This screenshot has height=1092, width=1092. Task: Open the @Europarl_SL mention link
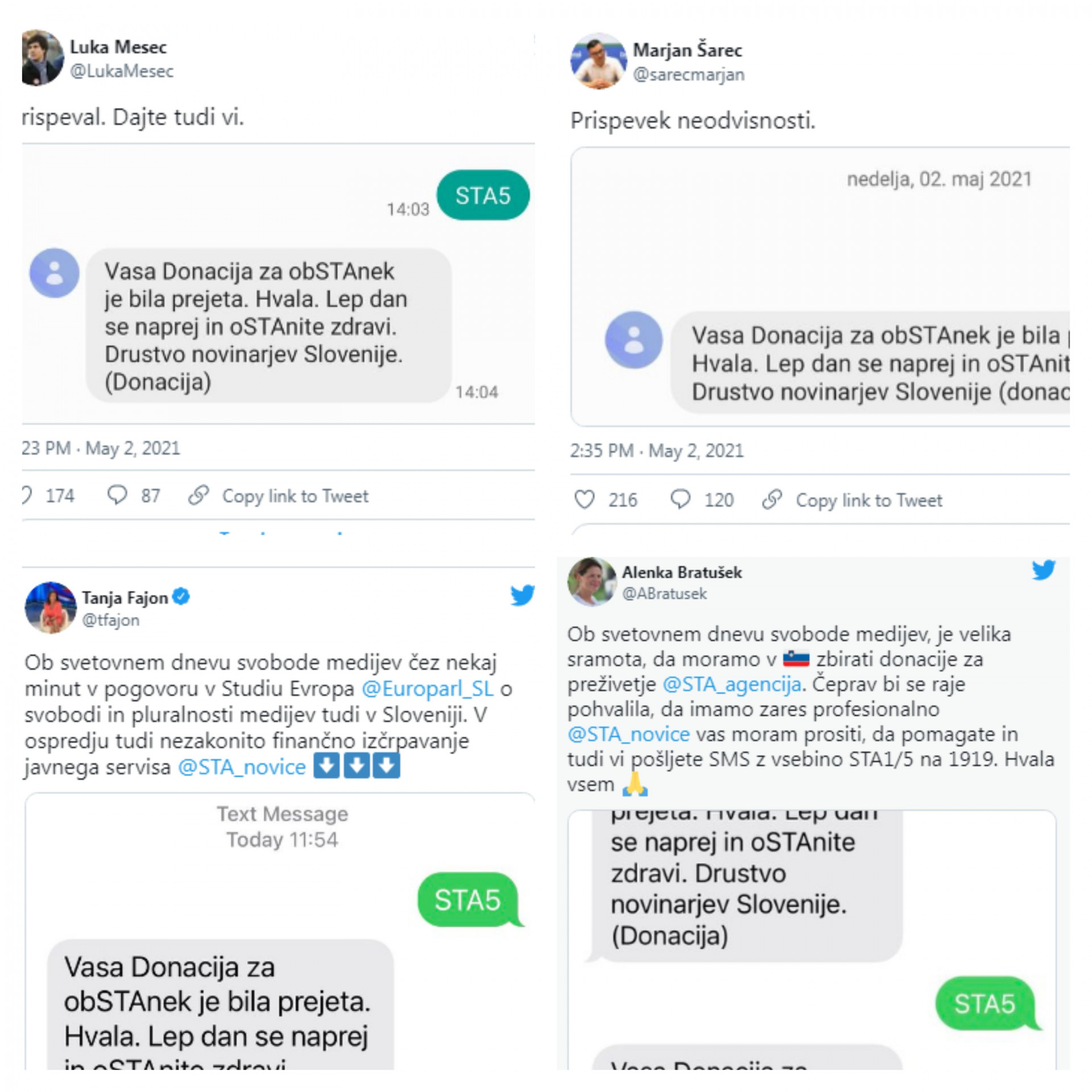tap(427, 689)
